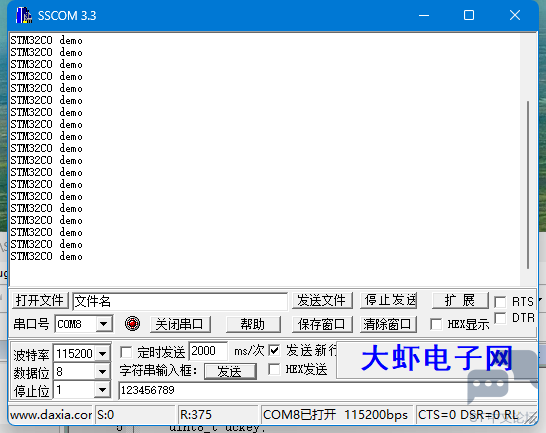The image size is (546, 433).
Task: Click the www.daxia.com status bar link
Action: point(51,415)
